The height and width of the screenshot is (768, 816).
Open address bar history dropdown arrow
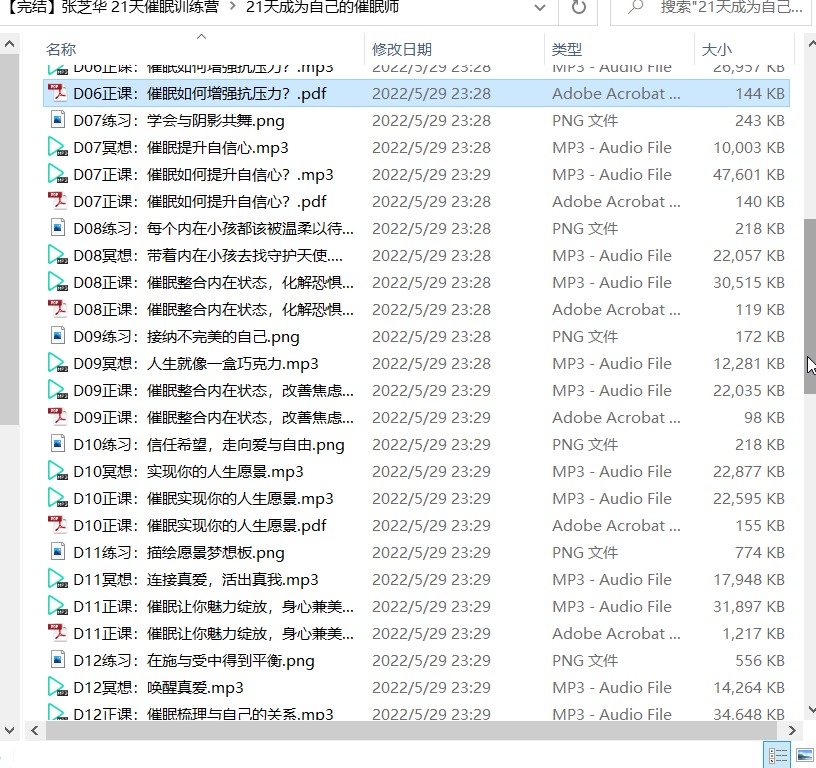pyautogui.click(x=540, y=8)
